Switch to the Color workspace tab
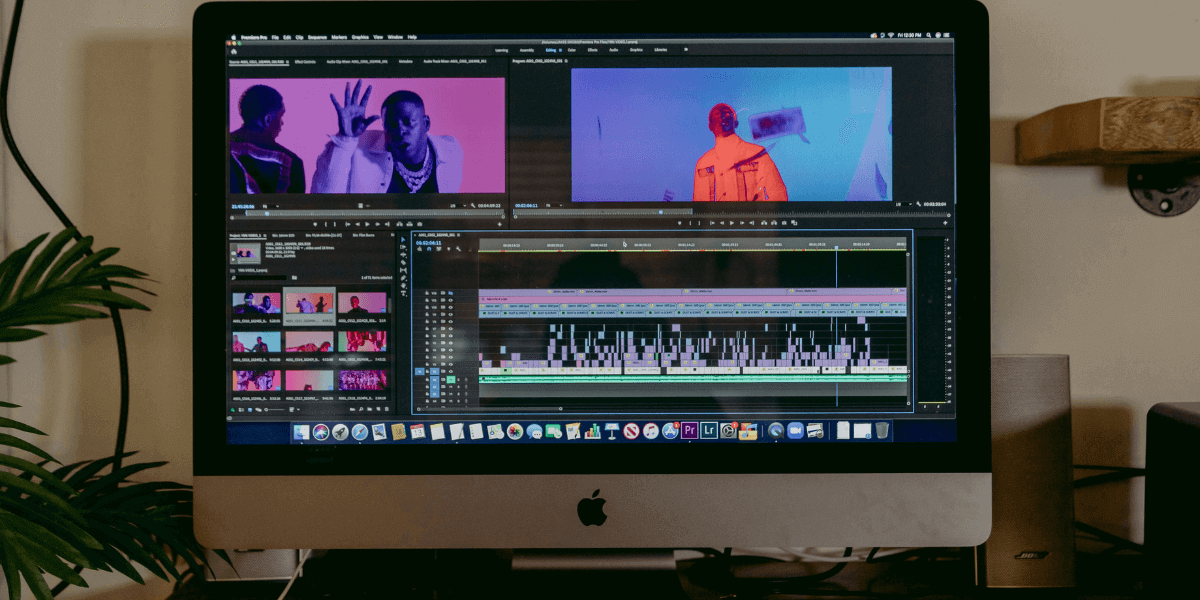The image size is (1200, 600). (x=572, y=49)
